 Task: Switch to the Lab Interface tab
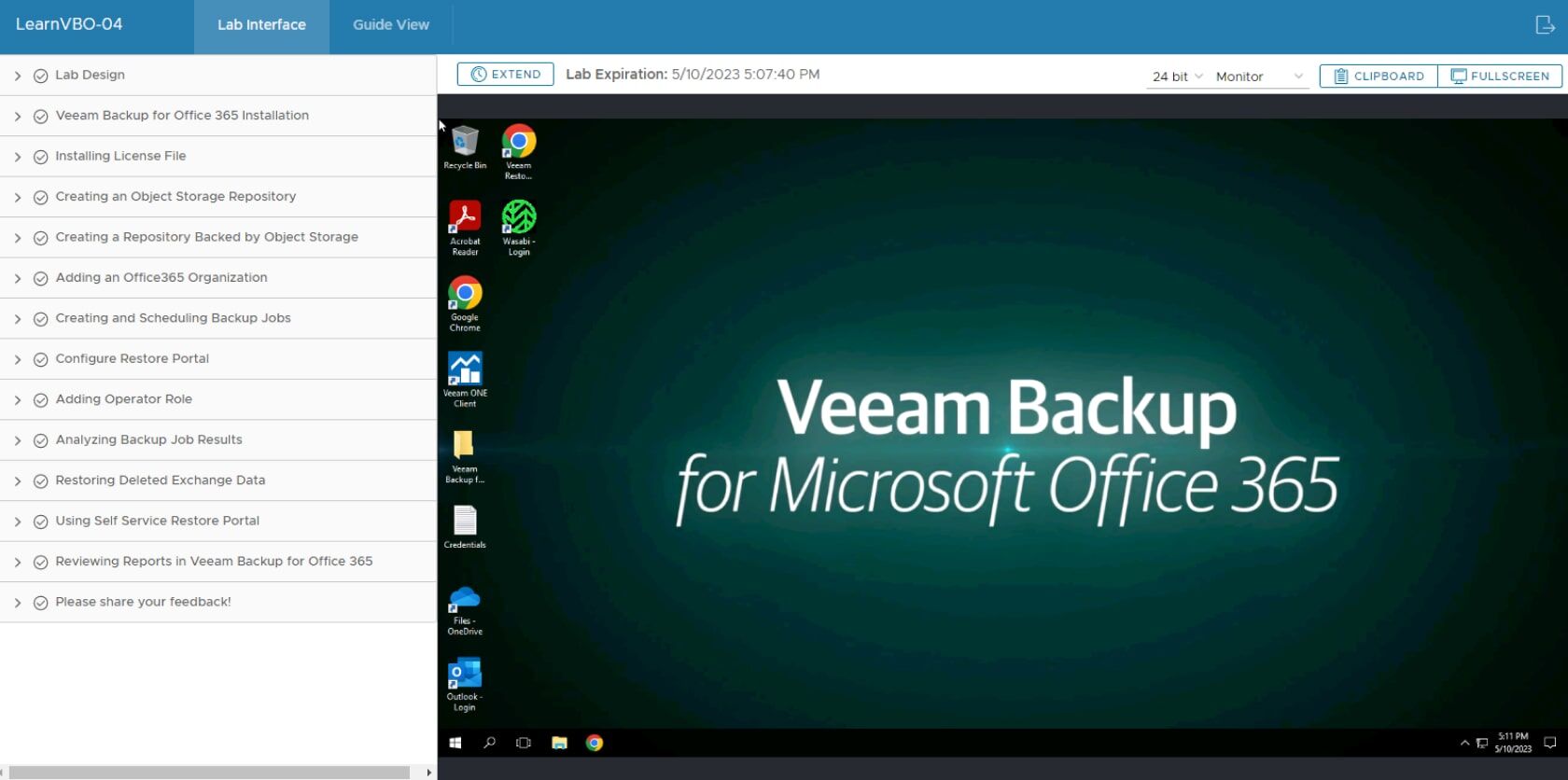[261, 25]
